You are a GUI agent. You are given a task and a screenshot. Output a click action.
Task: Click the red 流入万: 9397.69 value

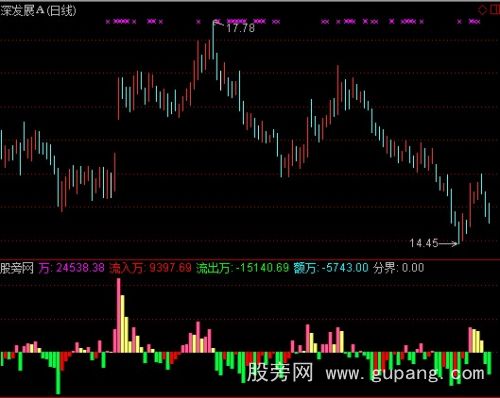pos(150,268)
